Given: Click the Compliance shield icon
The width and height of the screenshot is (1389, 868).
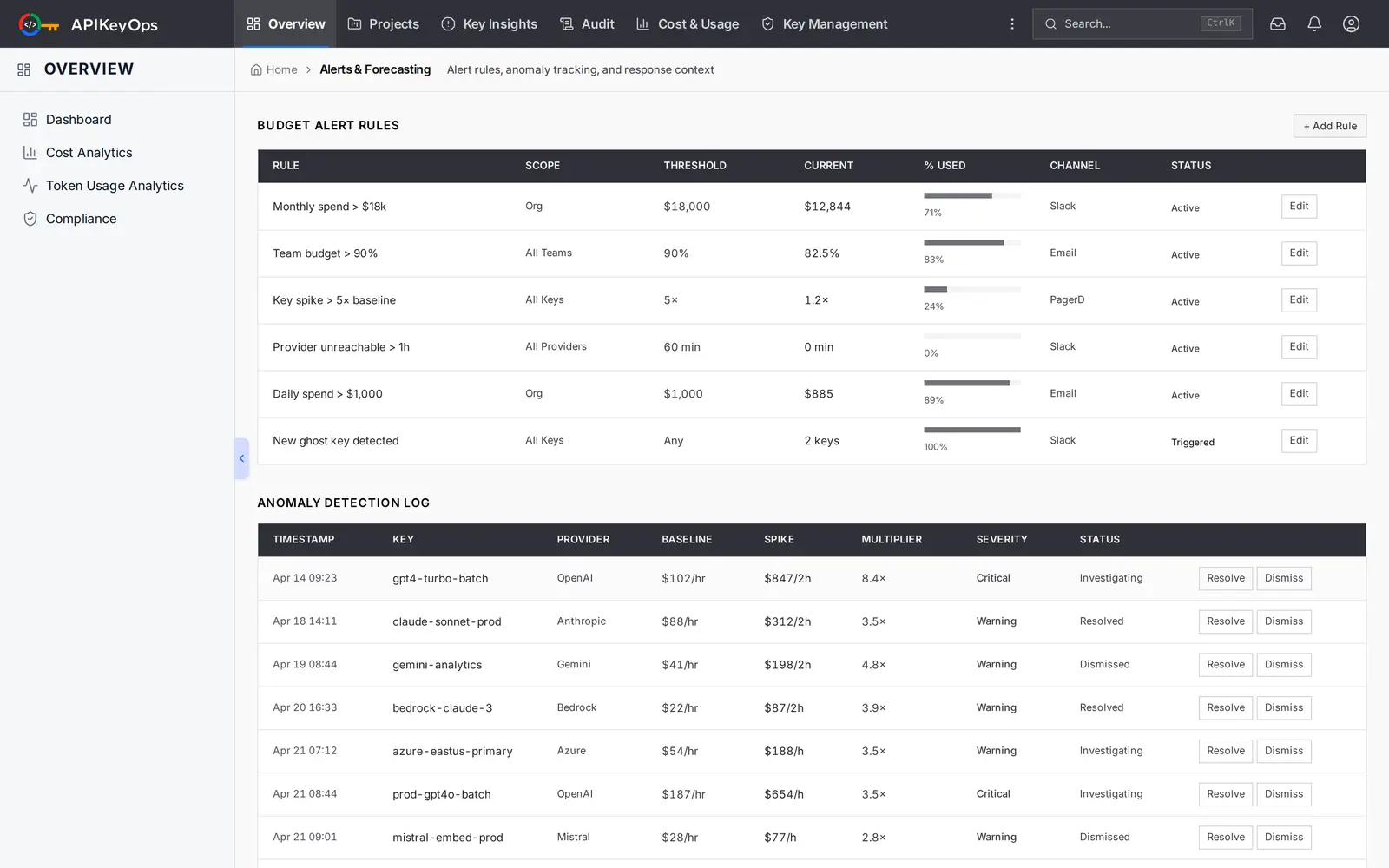Looking at the screenshot, I should [30, 219].
